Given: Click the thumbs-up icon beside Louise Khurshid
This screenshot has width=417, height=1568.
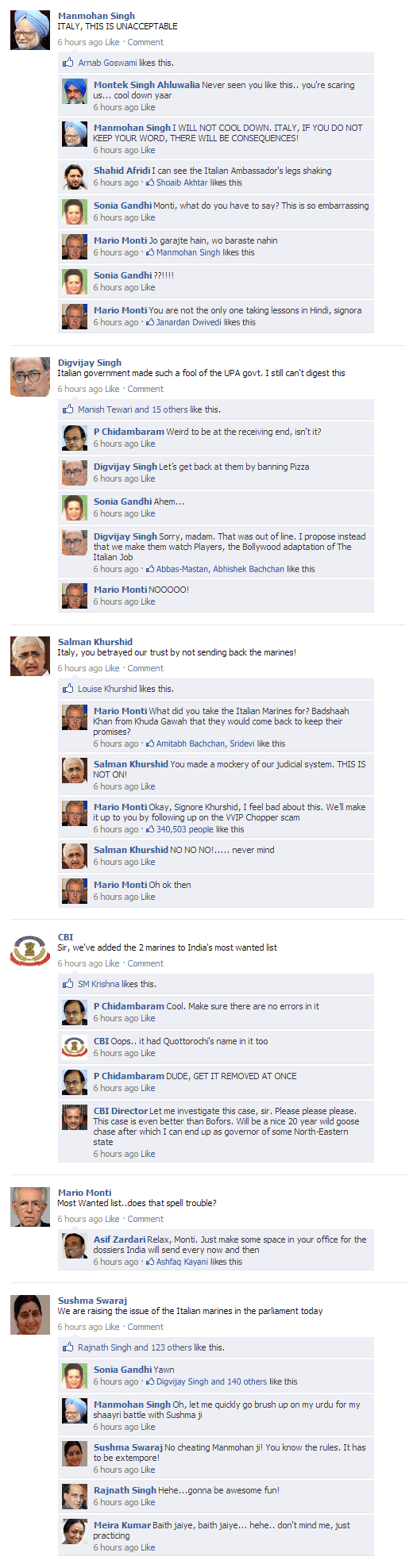Looking at the screenshot, I should [x=68, y=689].
